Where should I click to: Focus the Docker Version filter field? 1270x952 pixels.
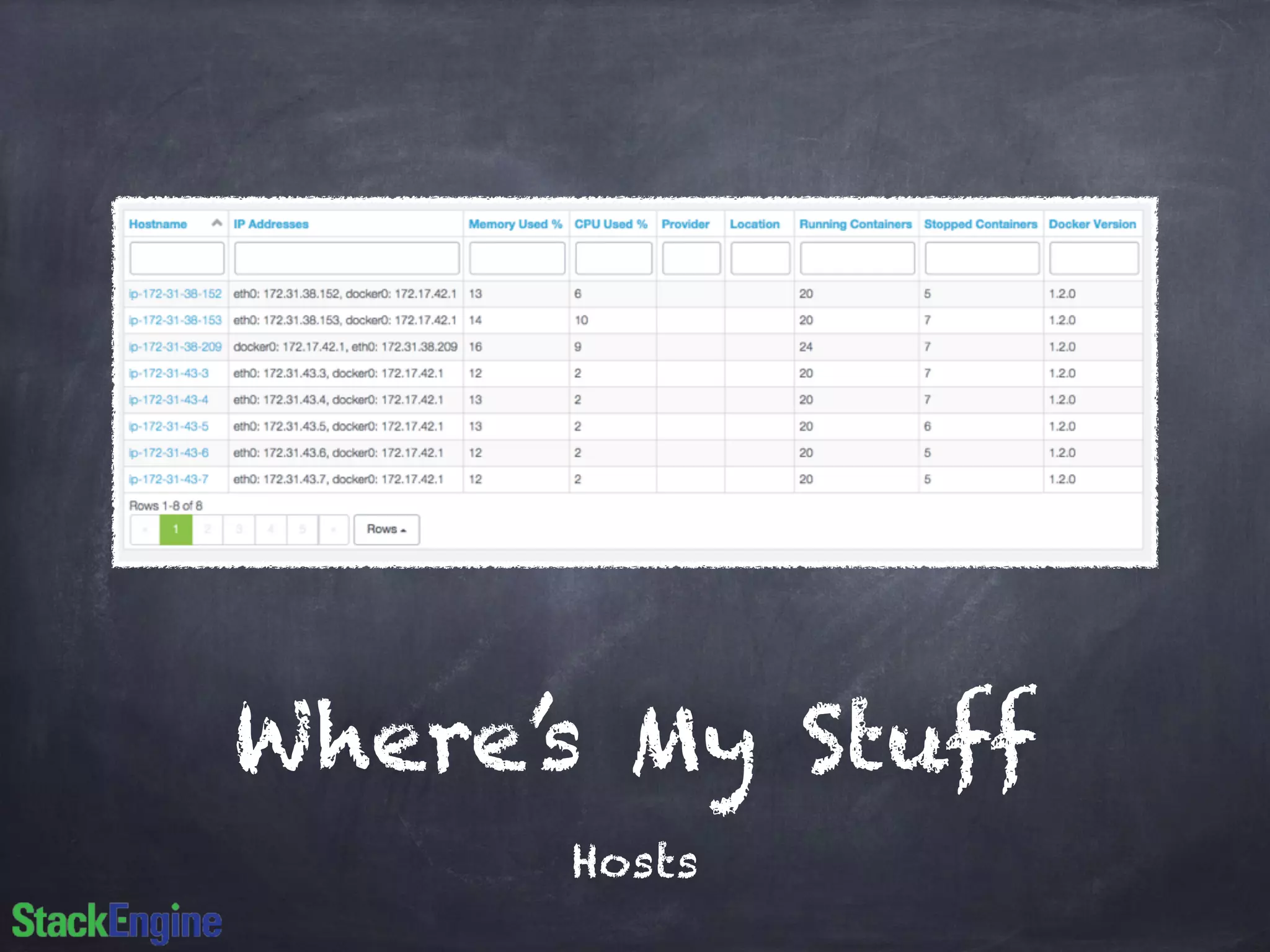click(x=1094, y=258)
